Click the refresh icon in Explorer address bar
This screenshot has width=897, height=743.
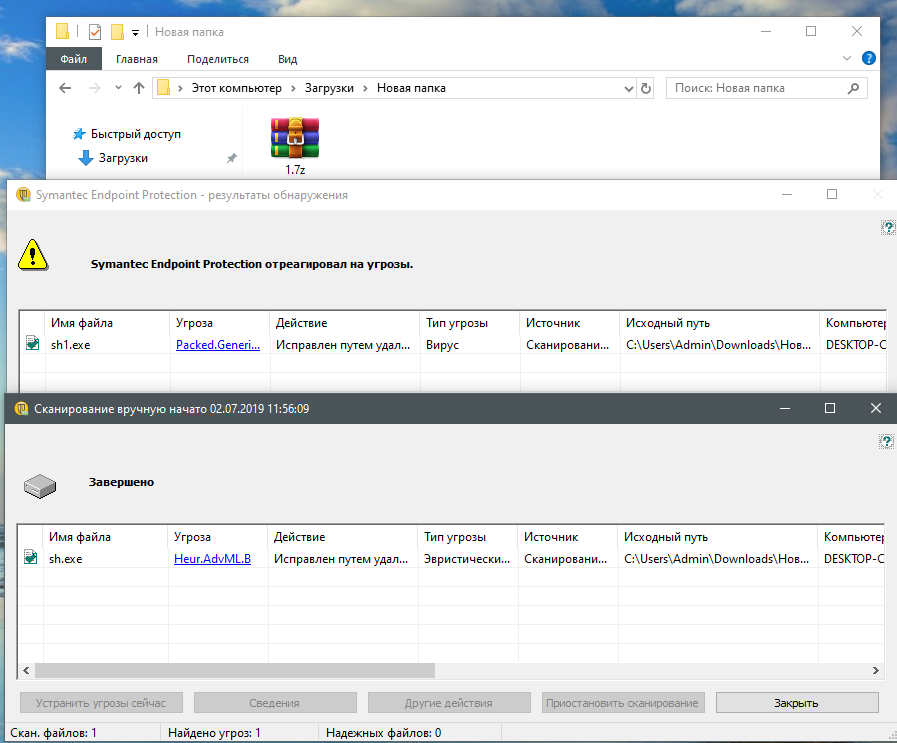click(x=646, y=89)
